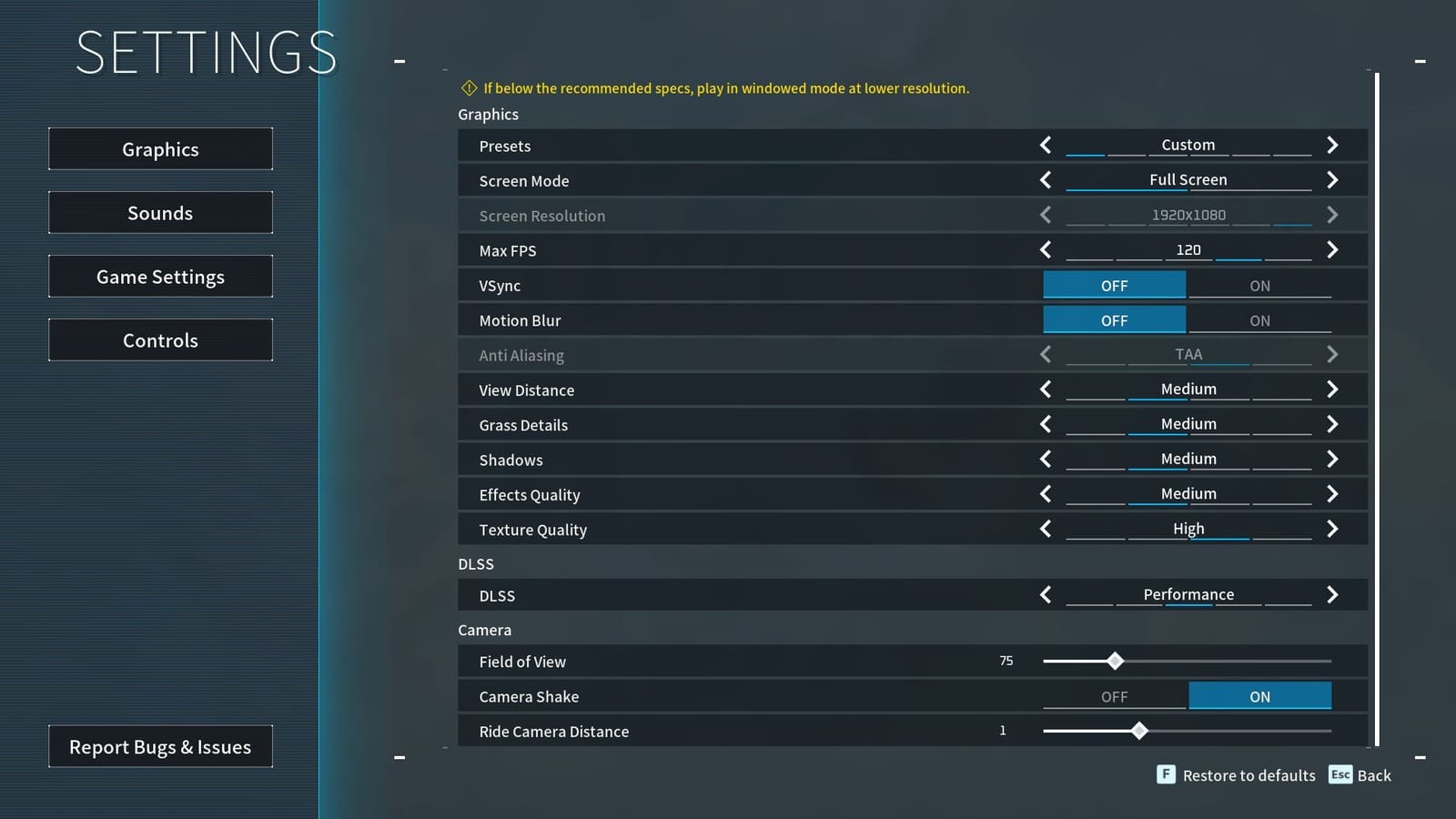This screenshot has width=1456, height=819.
Task: Decrease Texture Quality with the left arrow
Action: tap(1045, 528)
